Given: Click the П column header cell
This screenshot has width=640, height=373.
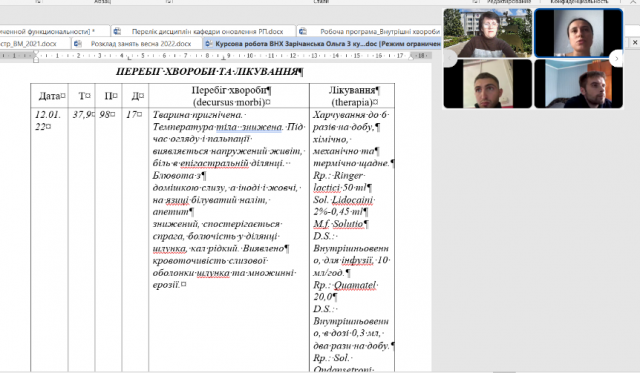Looking at the screenshot, I should (x=109, y=96).
